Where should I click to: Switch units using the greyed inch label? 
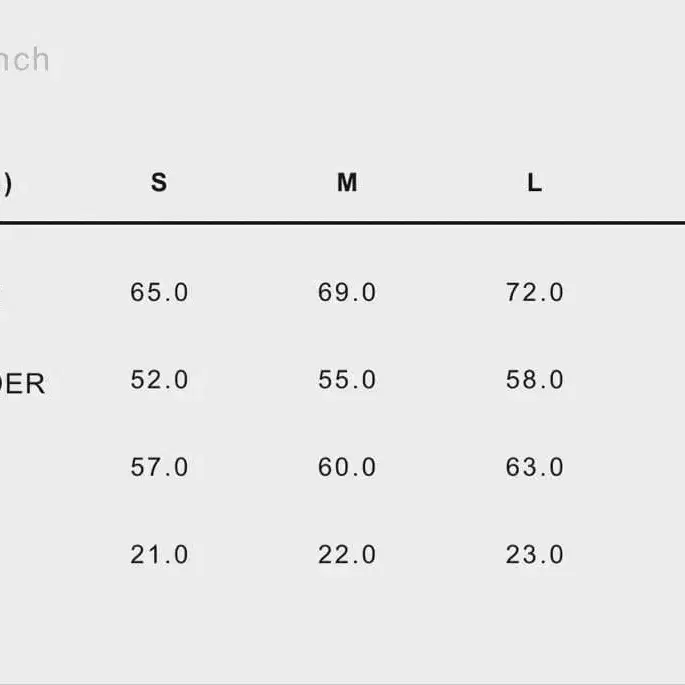coord(24,60)
